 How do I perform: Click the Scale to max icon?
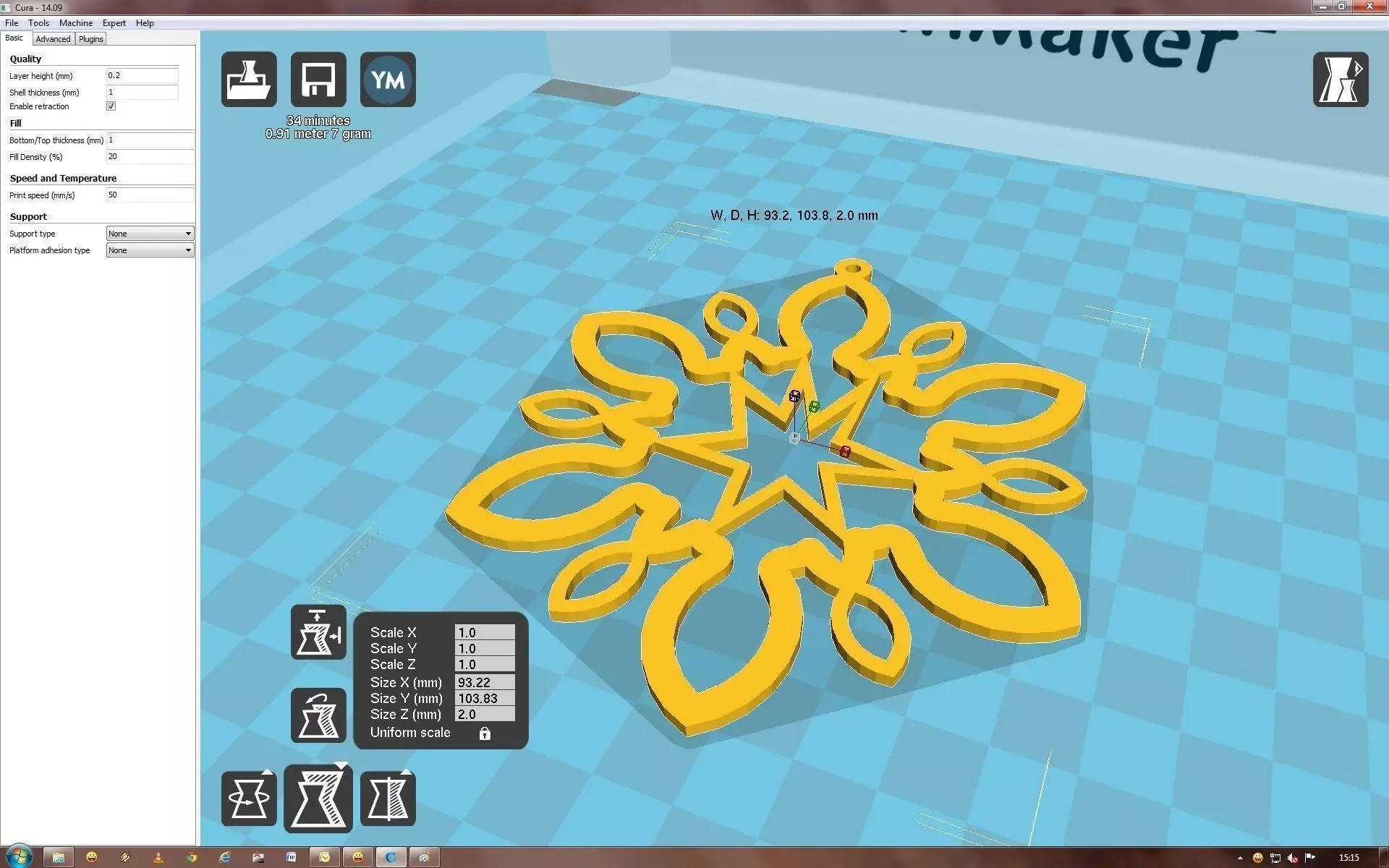[318, 632]
